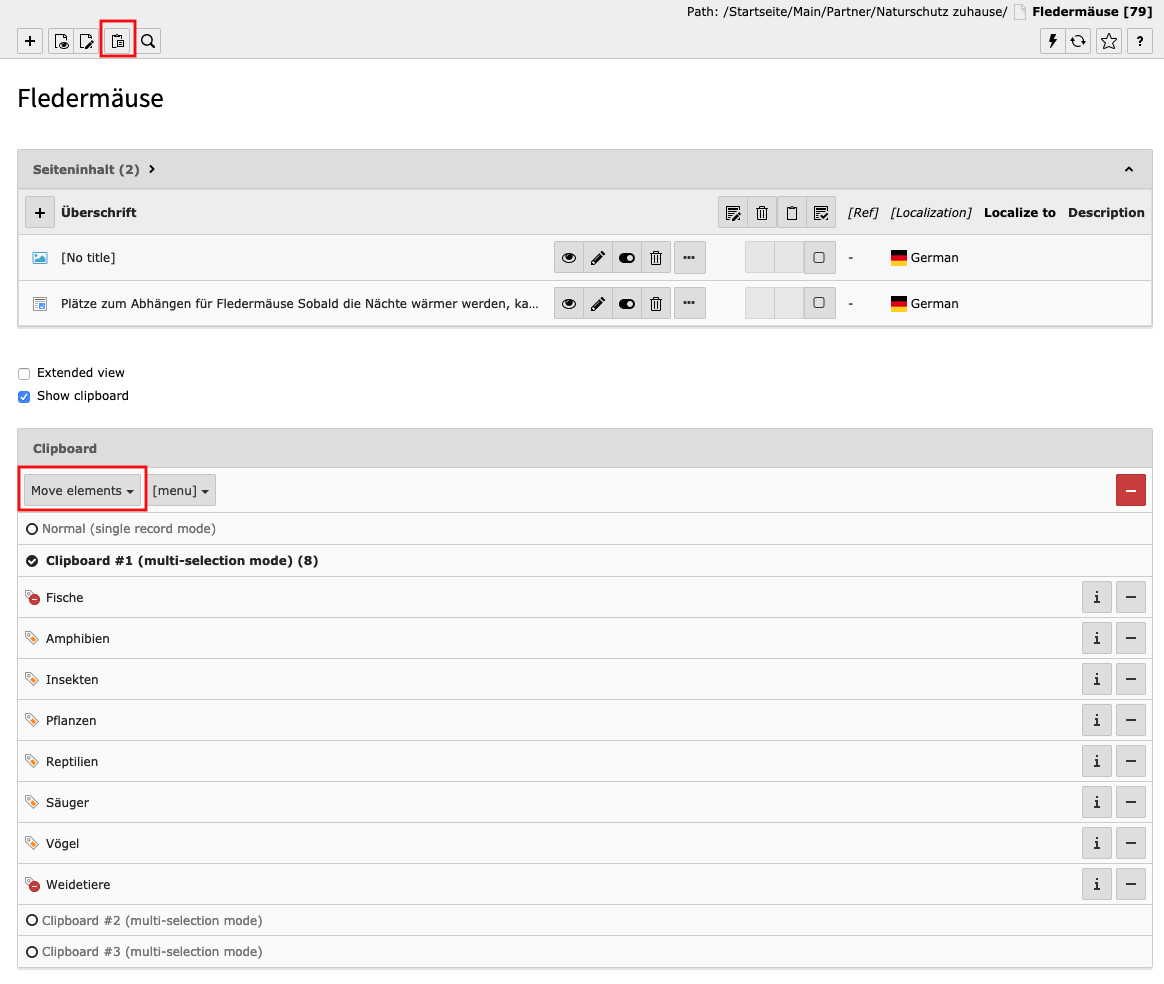Delete the Plätze zum Abhängen record
Screen dimensions: 1164x984
pos(656,304)
